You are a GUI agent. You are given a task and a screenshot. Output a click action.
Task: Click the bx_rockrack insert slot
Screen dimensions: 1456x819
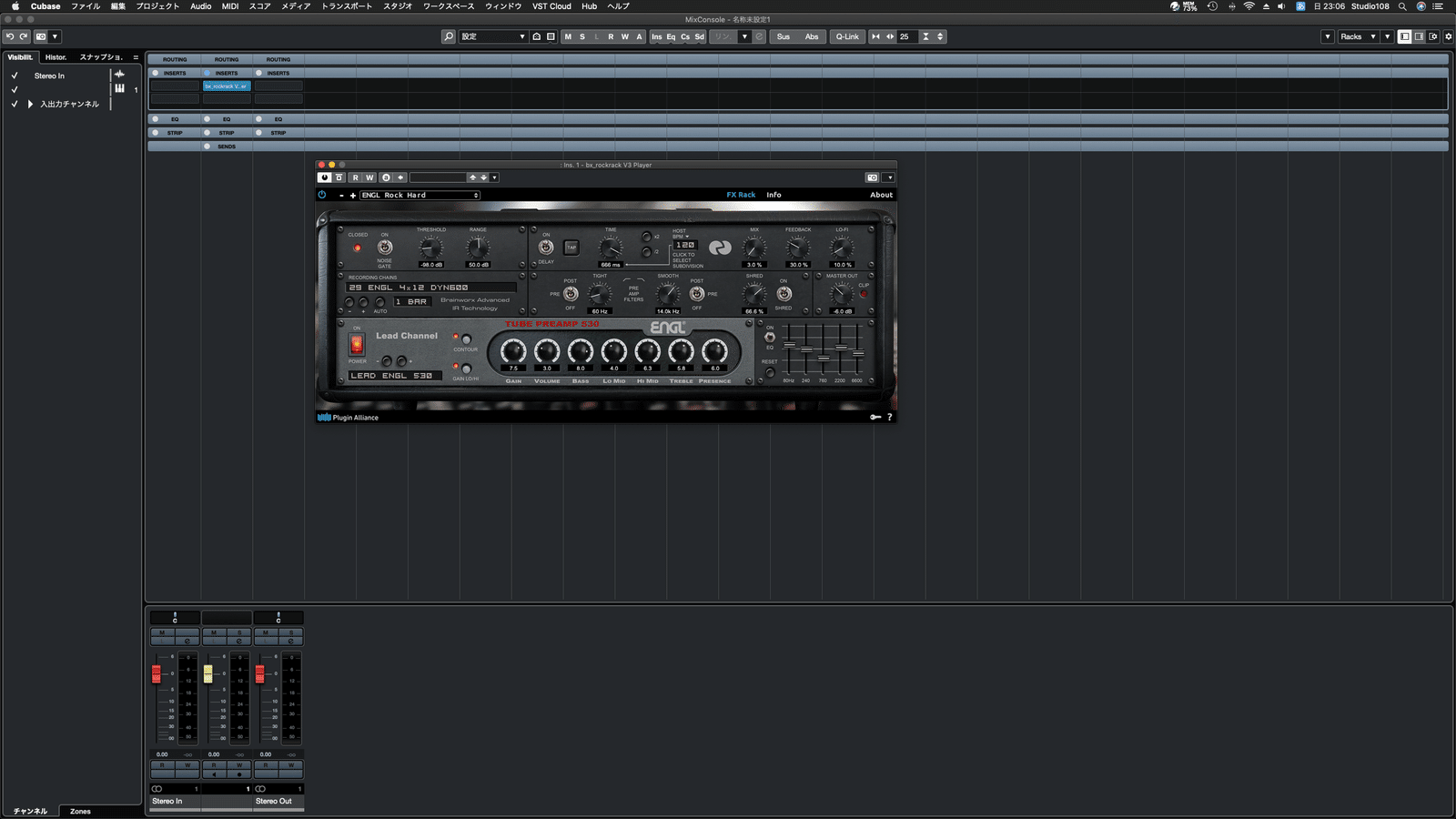click(x=227, y=86)
